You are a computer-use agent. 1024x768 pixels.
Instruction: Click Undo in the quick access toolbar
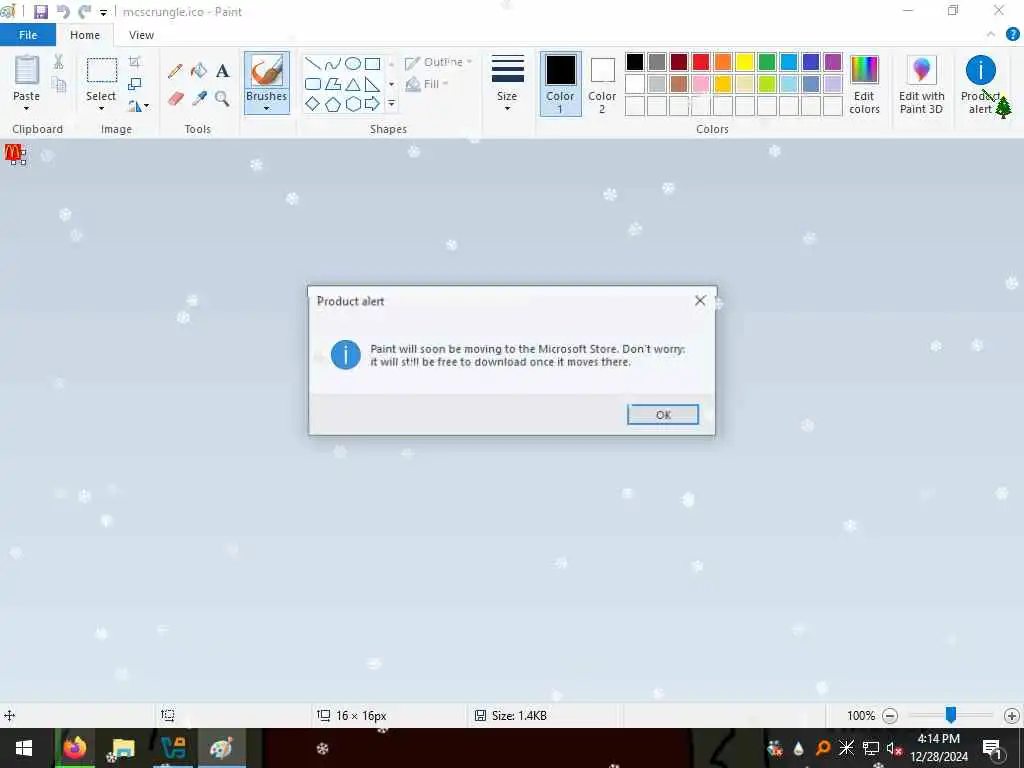click(63, 12)
